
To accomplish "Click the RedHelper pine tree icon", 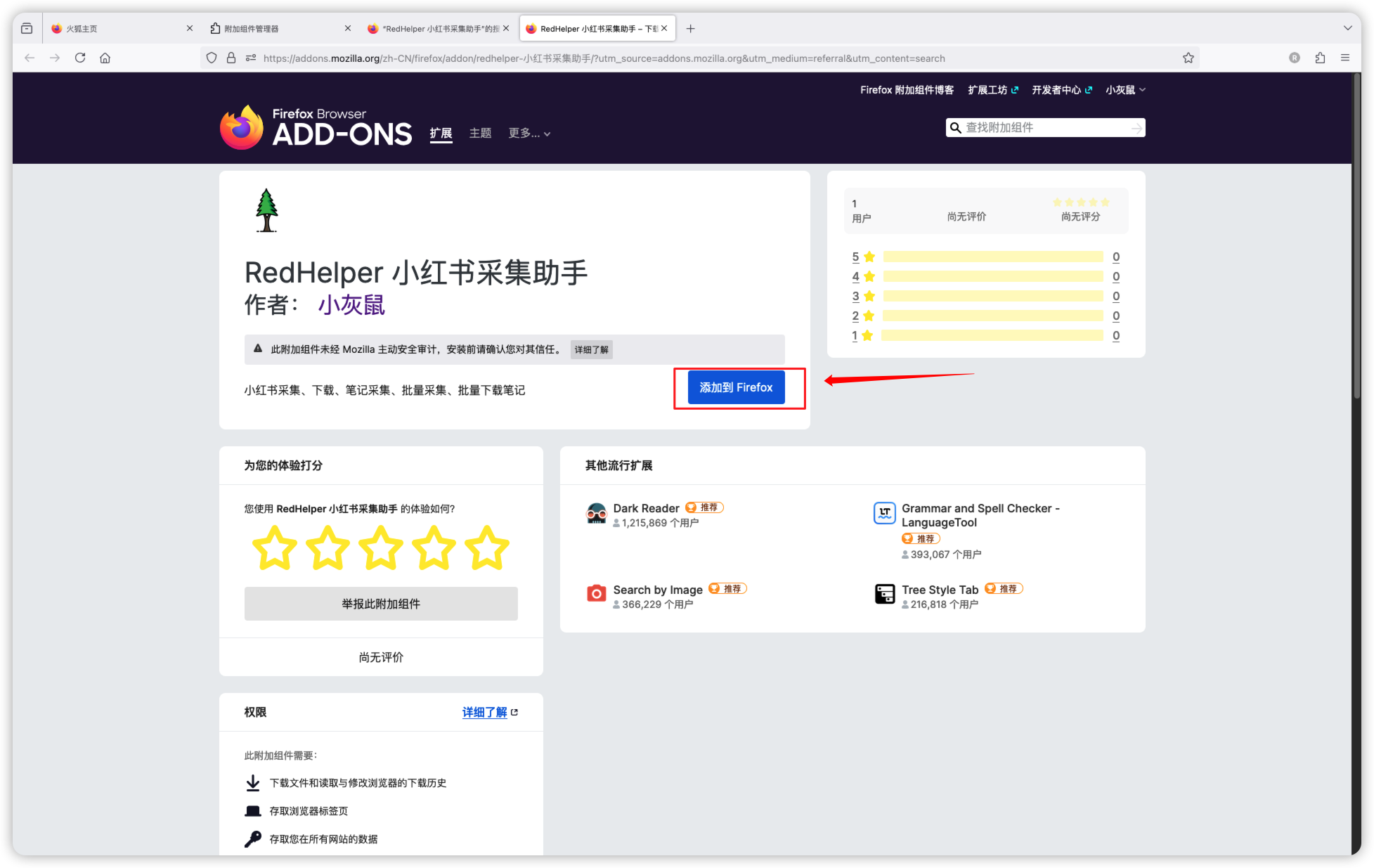I will tap(266, 210).
